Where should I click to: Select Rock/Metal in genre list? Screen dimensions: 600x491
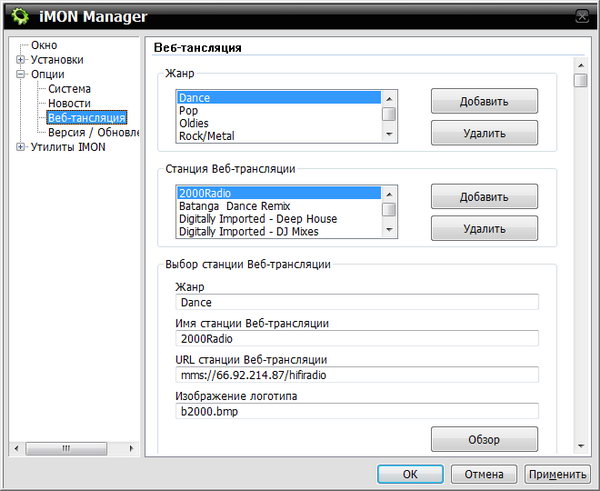pyautogui.click(x=279, y=136)
